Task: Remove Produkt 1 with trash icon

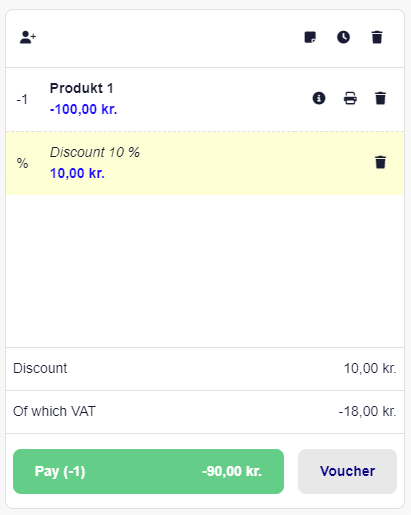Action: 380,98
